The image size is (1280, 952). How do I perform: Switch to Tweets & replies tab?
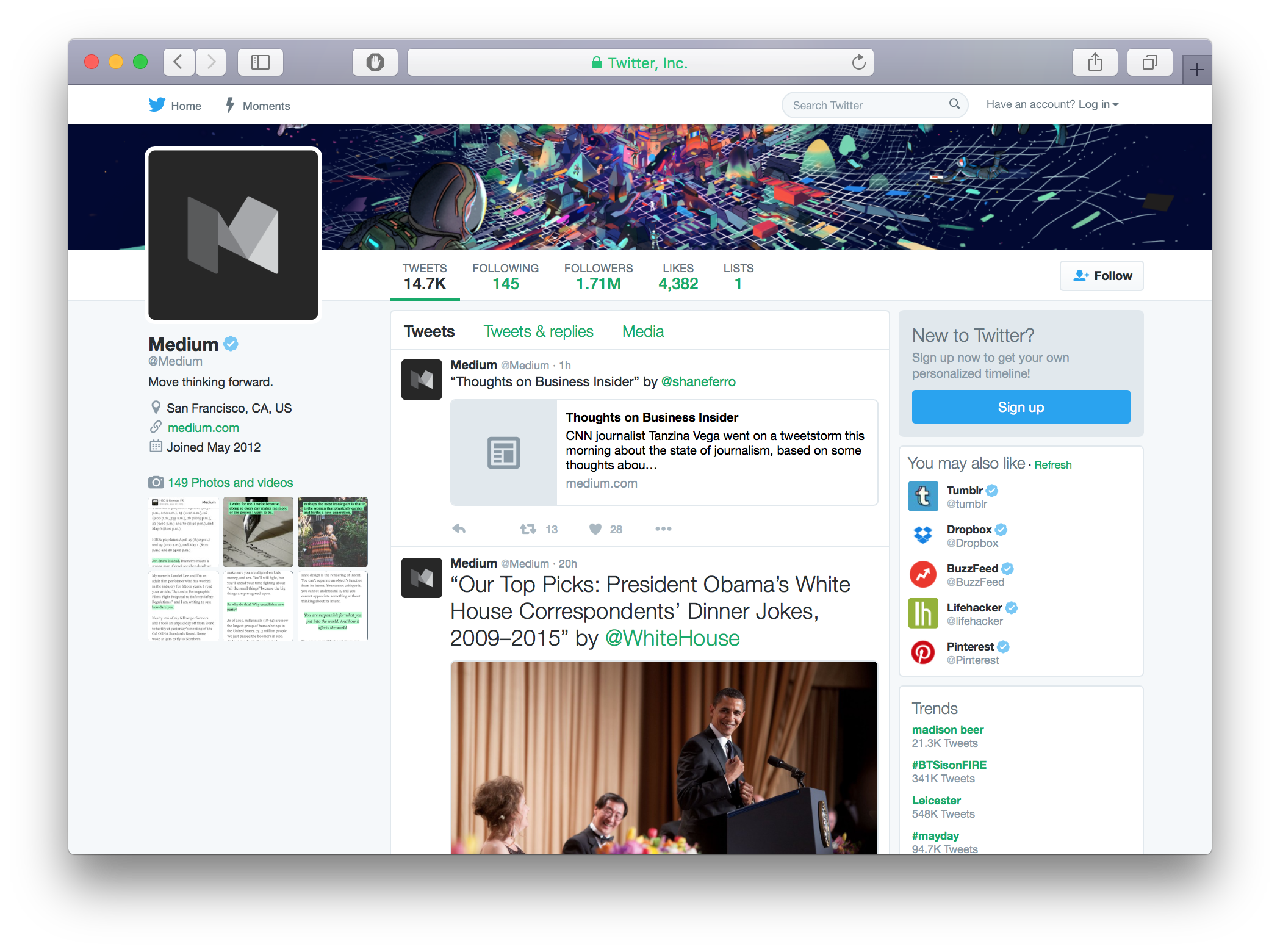[x=538, y=331]
